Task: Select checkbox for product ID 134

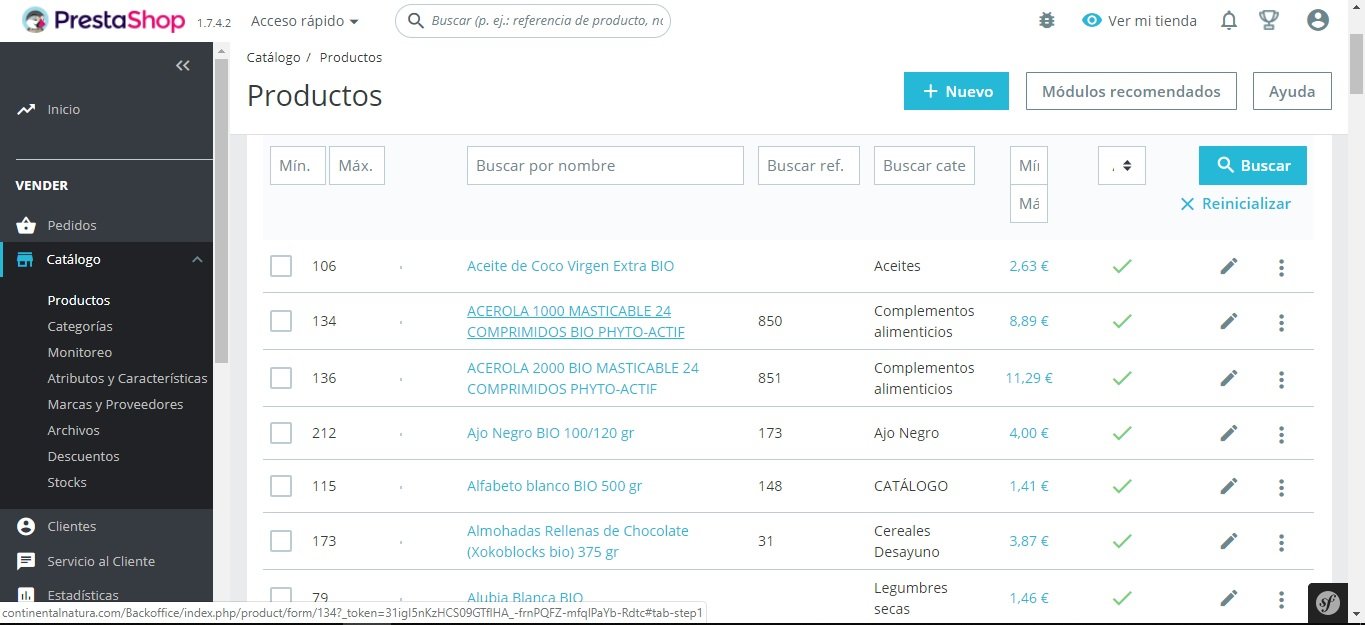Action: coord(281,321)
